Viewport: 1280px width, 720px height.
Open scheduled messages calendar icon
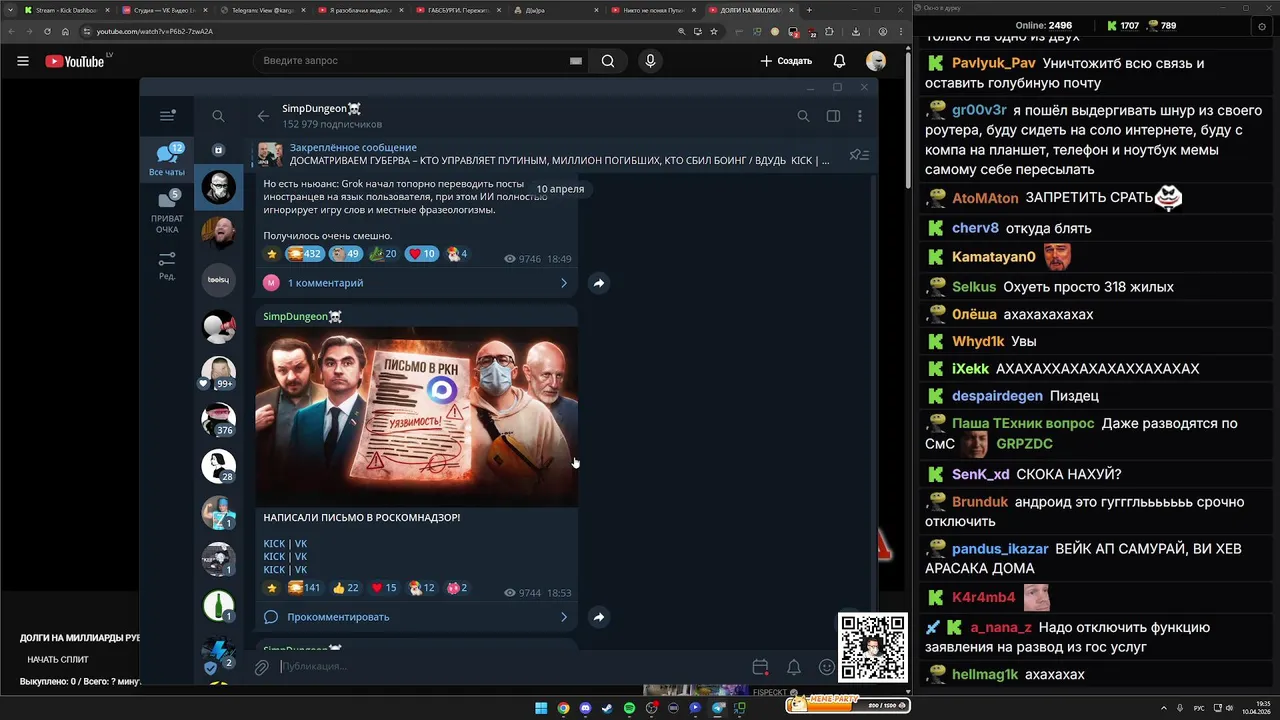tap(760, 667)
